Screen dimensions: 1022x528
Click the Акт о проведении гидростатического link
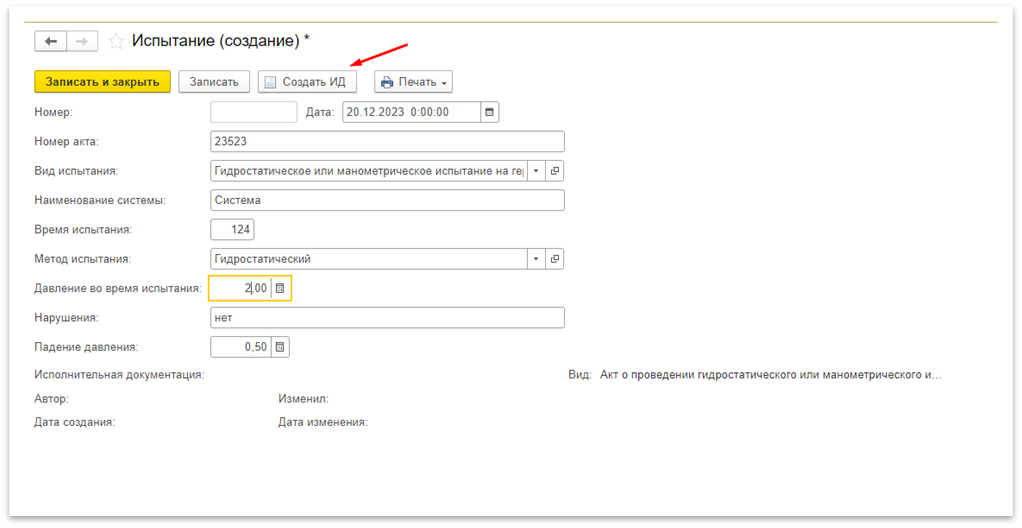771,376
